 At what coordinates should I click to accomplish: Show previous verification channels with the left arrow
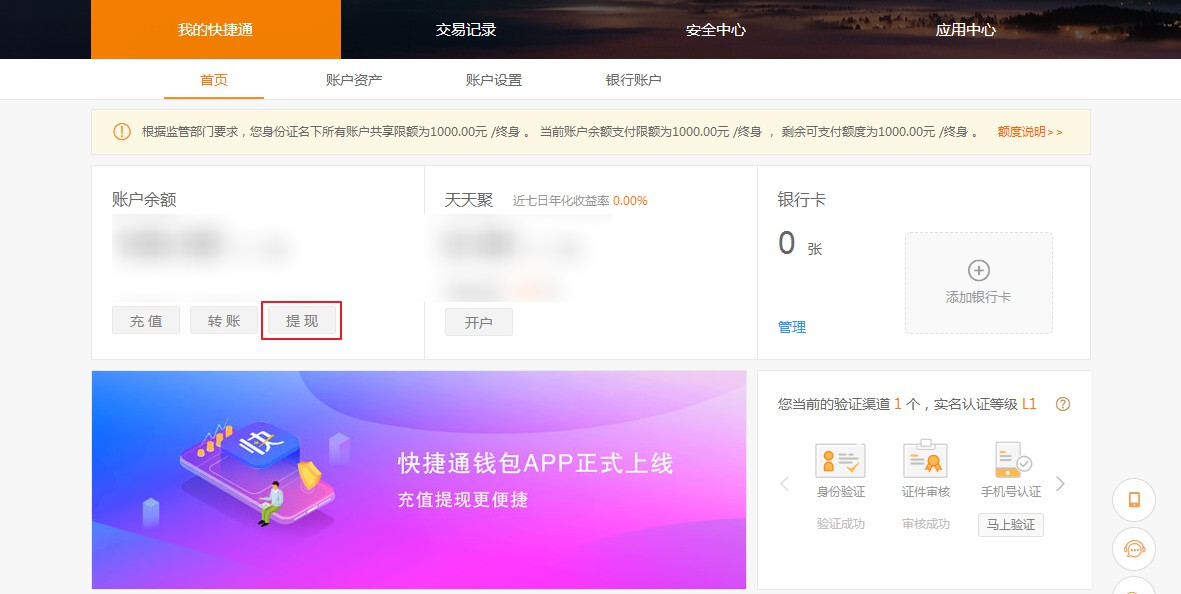pos(784,483)
